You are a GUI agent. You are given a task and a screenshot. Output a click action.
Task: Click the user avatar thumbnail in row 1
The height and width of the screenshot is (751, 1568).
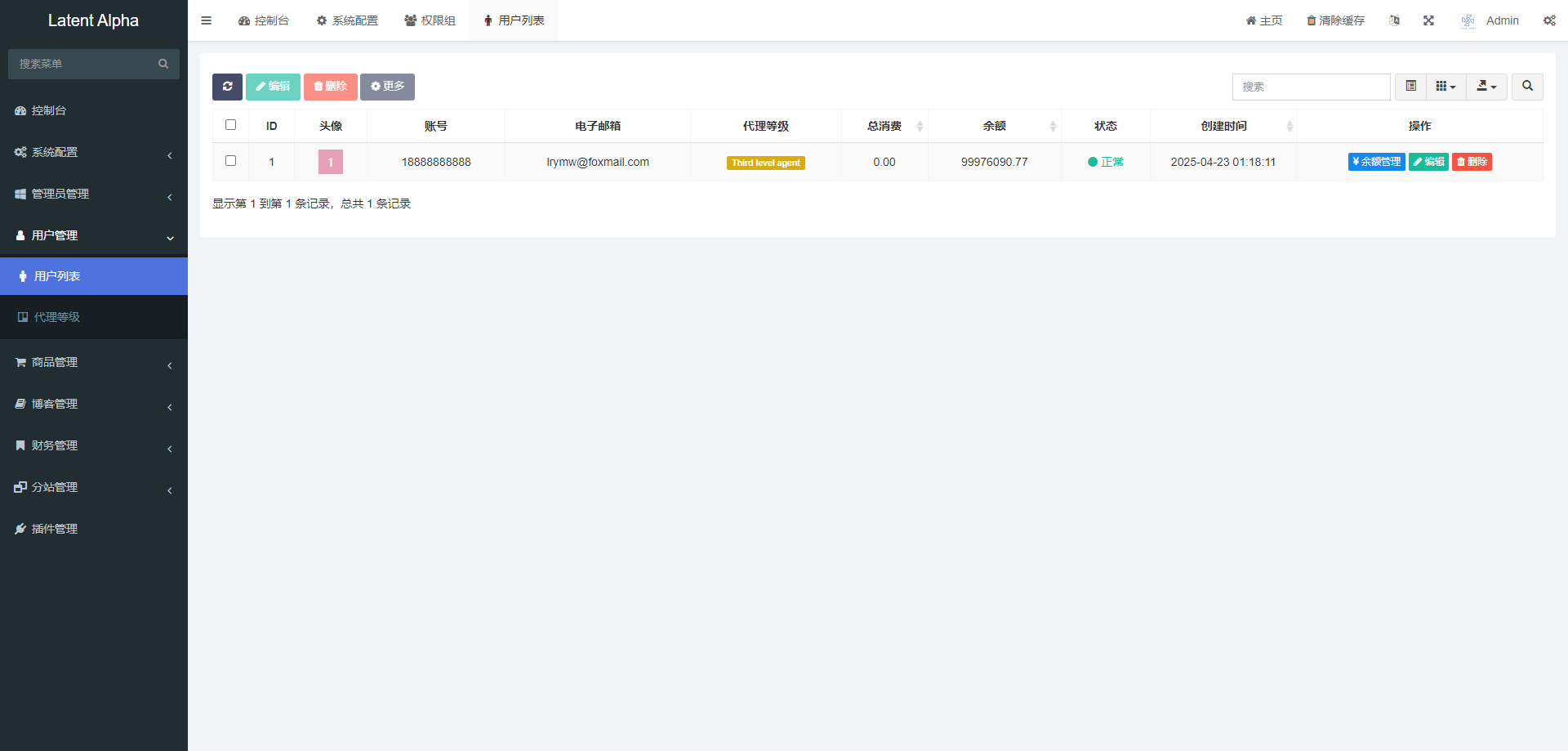(331, 162)
